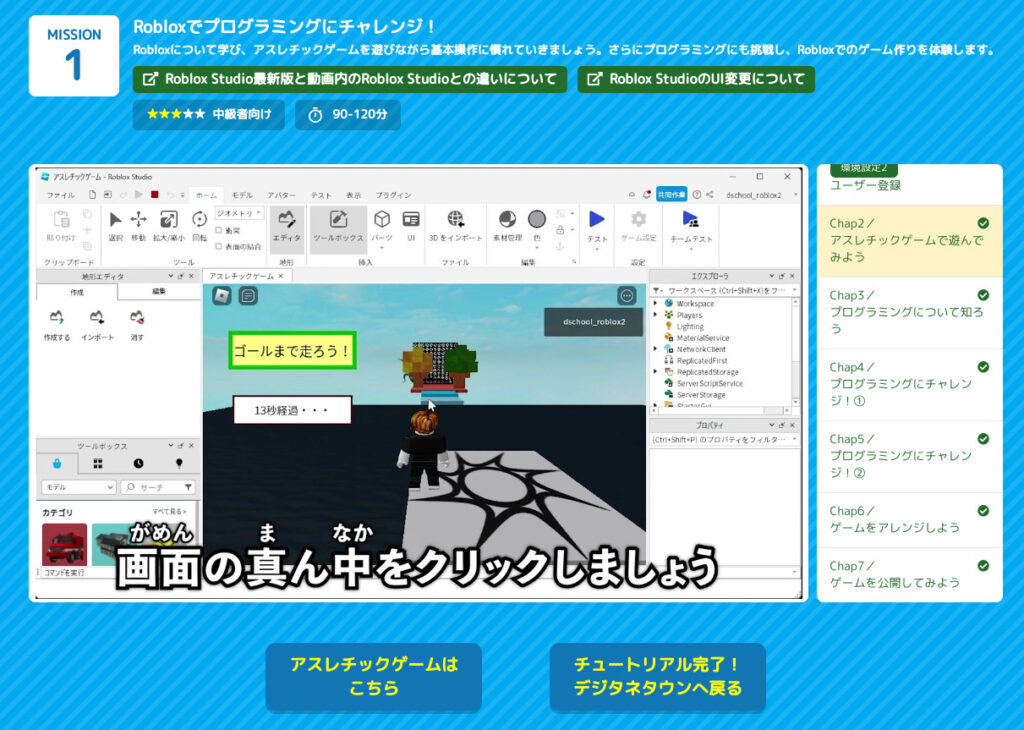The height and width of the screenshot is (730, 1024).
Task: Switch to the 表示 ribbon tab
Action: coord(353,195)
